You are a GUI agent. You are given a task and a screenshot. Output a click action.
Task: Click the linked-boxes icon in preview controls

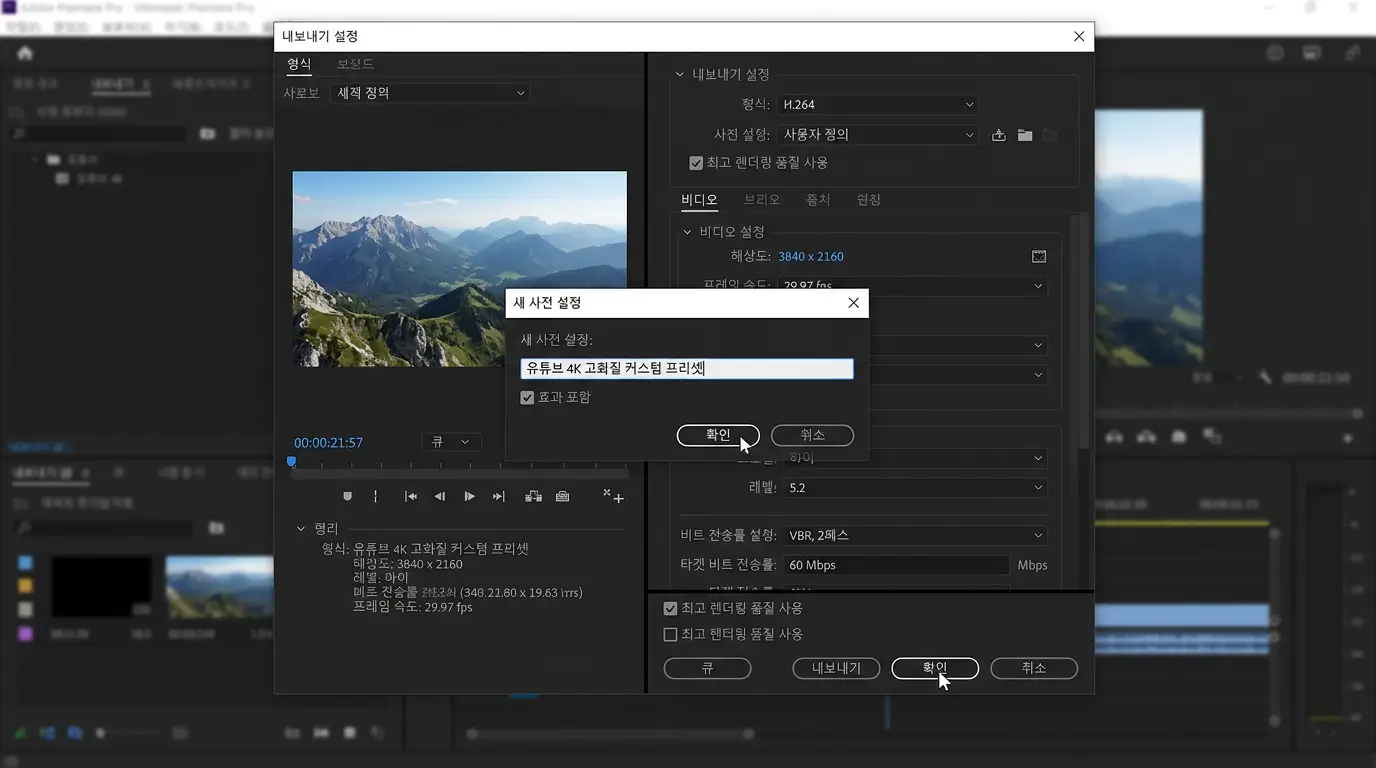534,497
